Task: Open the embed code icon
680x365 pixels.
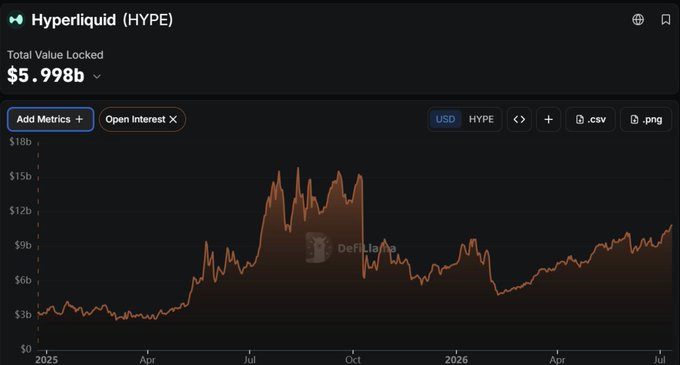Action: 519,119
